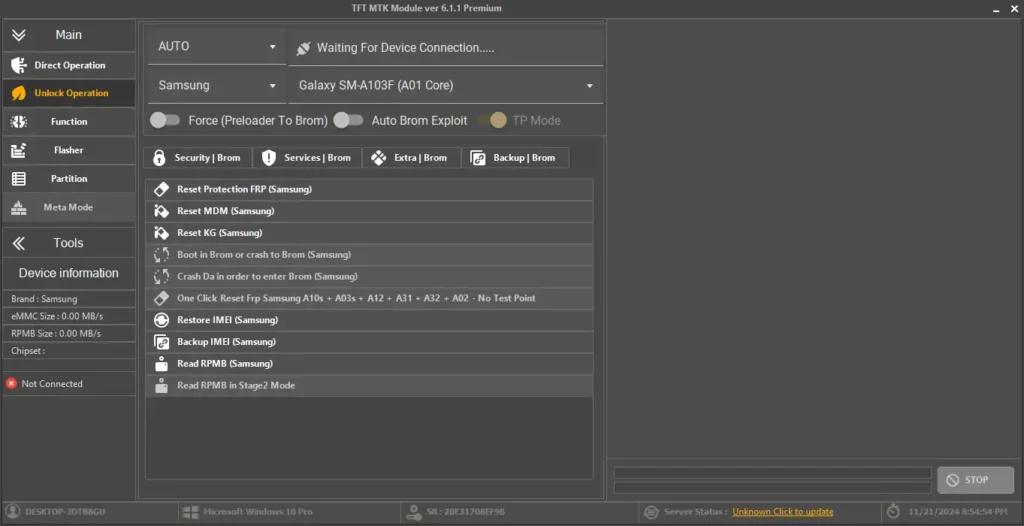This screenshot has width=1024, height=526.
Task: Click the Not Connected status indicator
Action: (44, 384)
